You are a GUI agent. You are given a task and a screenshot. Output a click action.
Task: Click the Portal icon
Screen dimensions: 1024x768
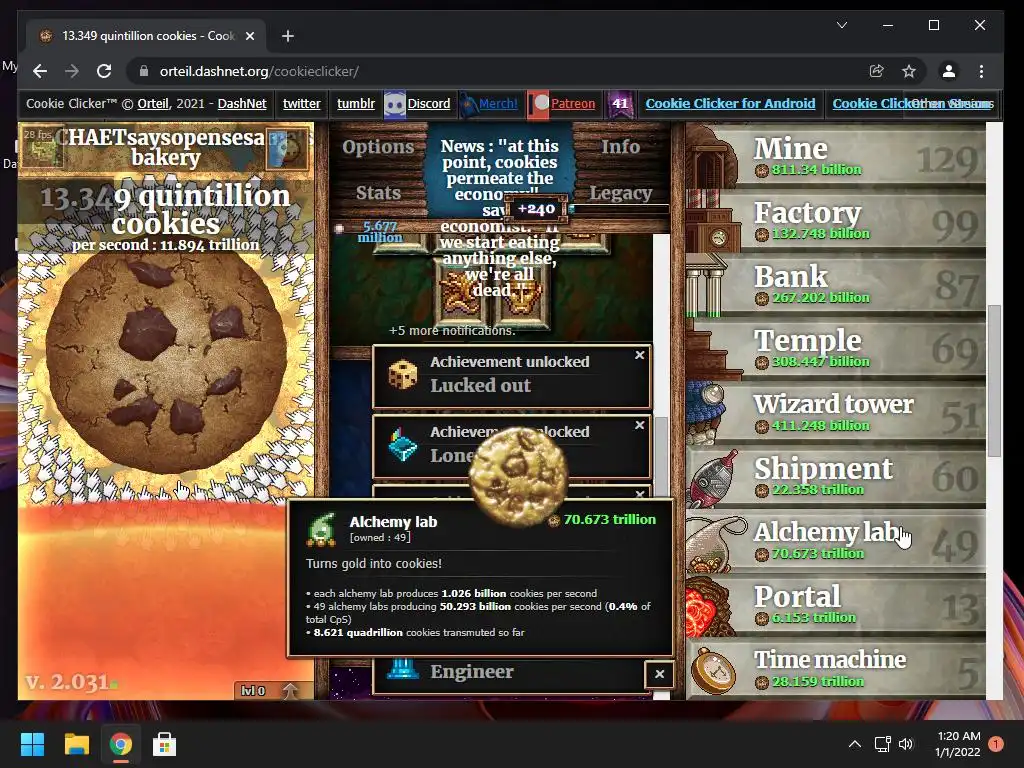click(x=709, y=607)
